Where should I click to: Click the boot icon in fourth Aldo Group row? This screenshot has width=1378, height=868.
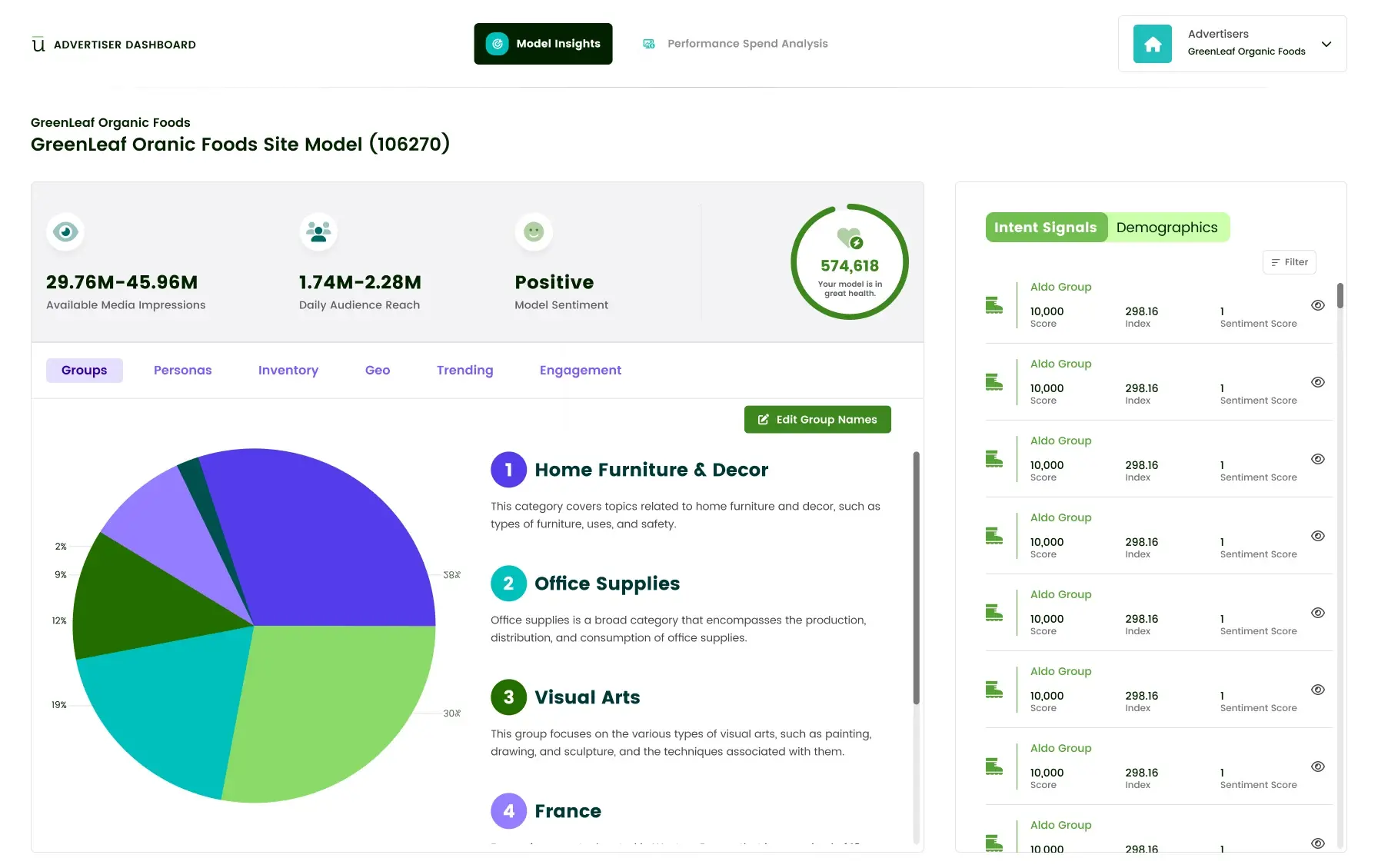pos(994,536)
